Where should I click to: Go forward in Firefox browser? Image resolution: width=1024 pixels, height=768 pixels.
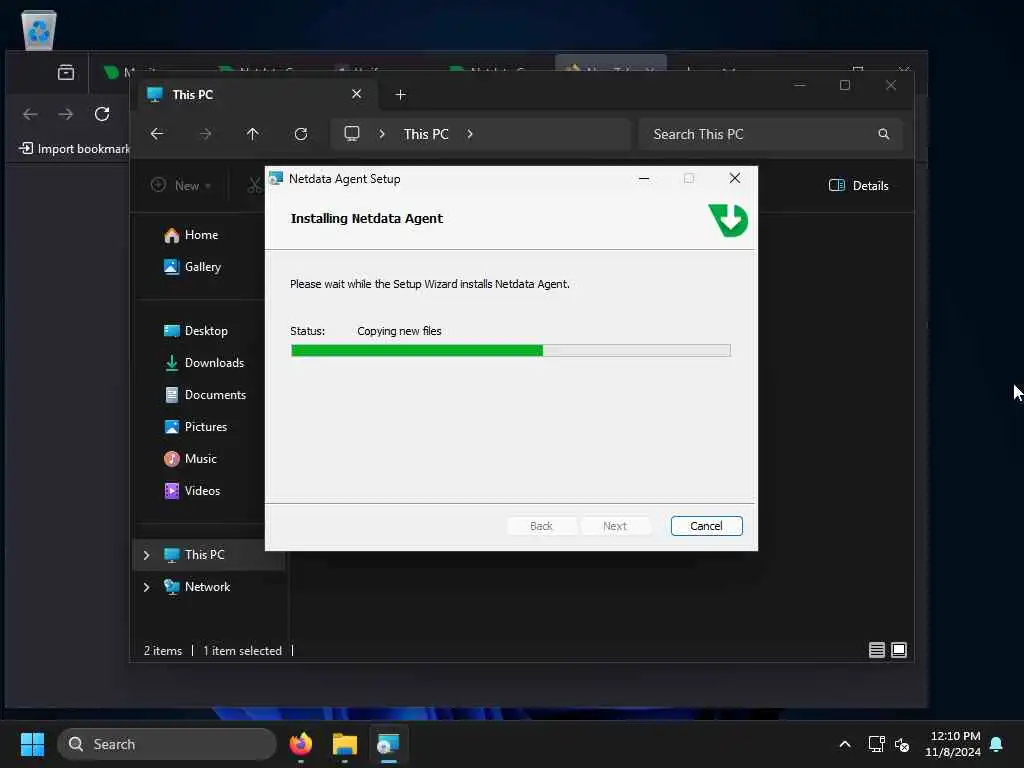[x=66, y=114]
